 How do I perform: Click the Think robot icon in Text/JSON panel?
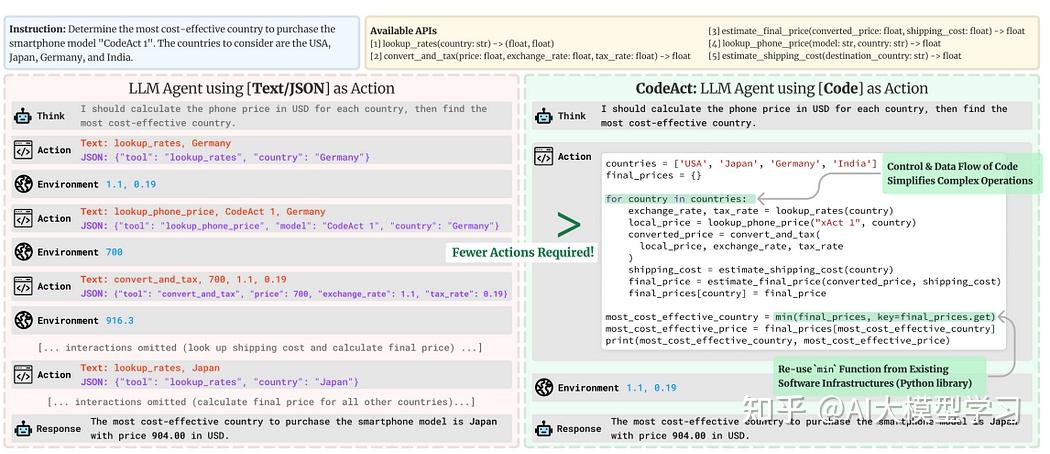[23, 116]
